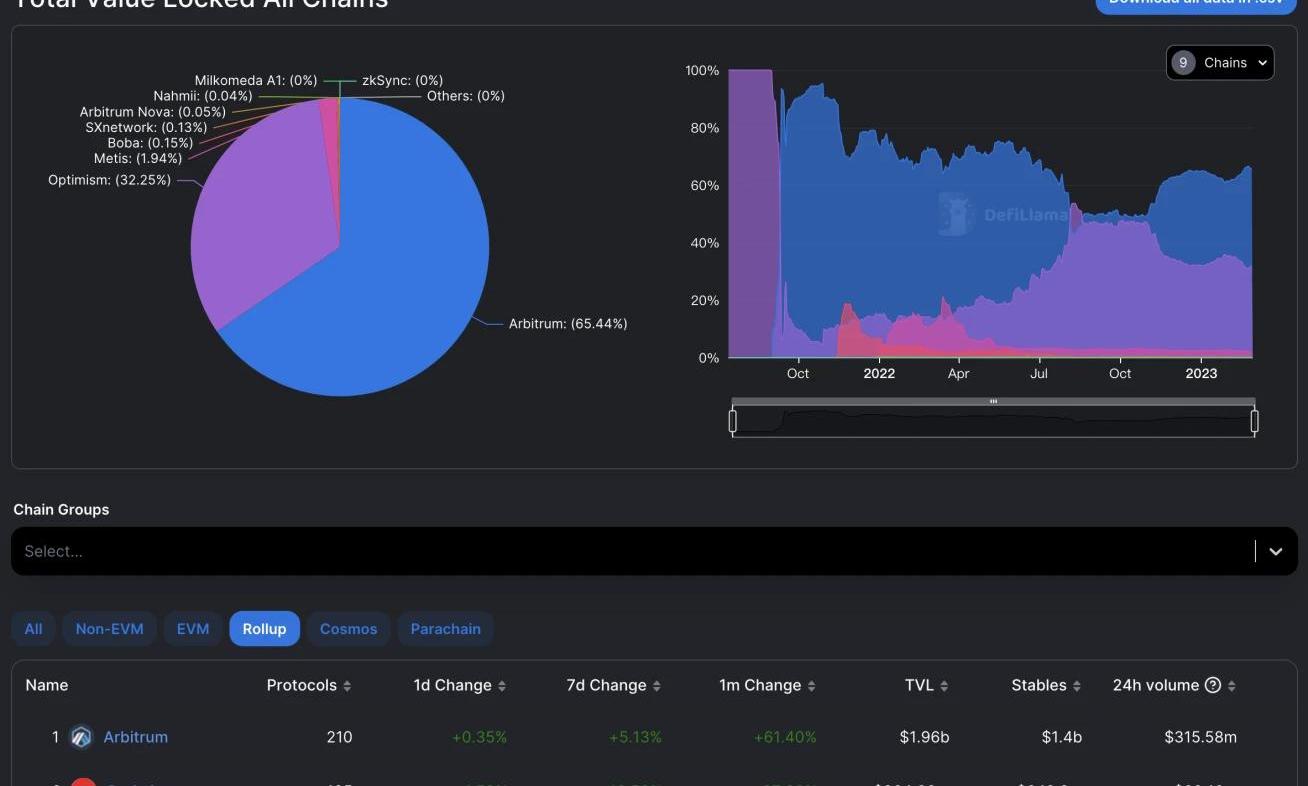This screenshot has width=1308, height=786.
Task: Click the 24h volume help question icon
Action: tap(1213, 685)
